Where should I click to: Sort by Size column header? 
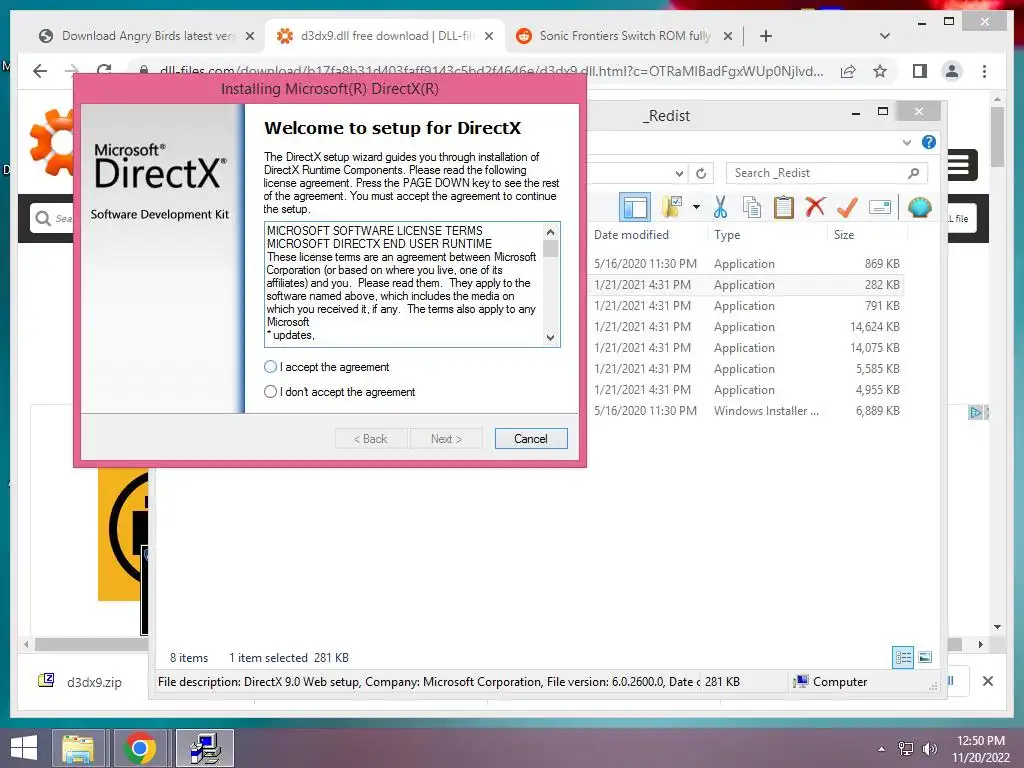click(844, 234)
